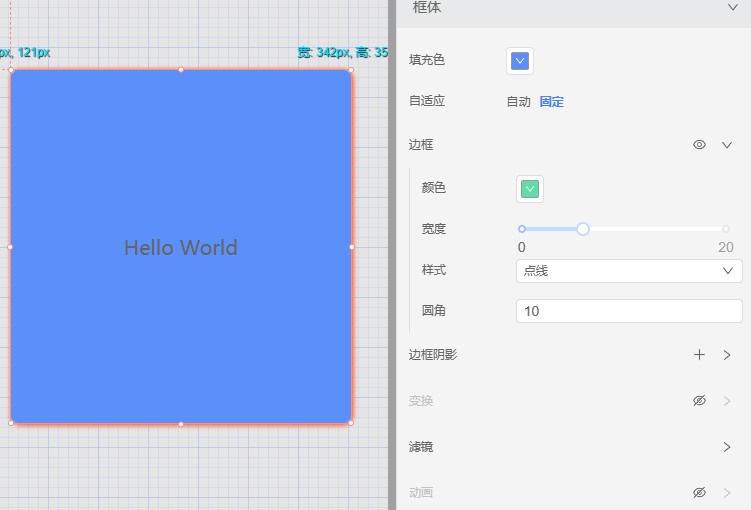Enable 变换 via its crossed-eye icon
This screenshot has height=510, width=751.
[699, 401]
